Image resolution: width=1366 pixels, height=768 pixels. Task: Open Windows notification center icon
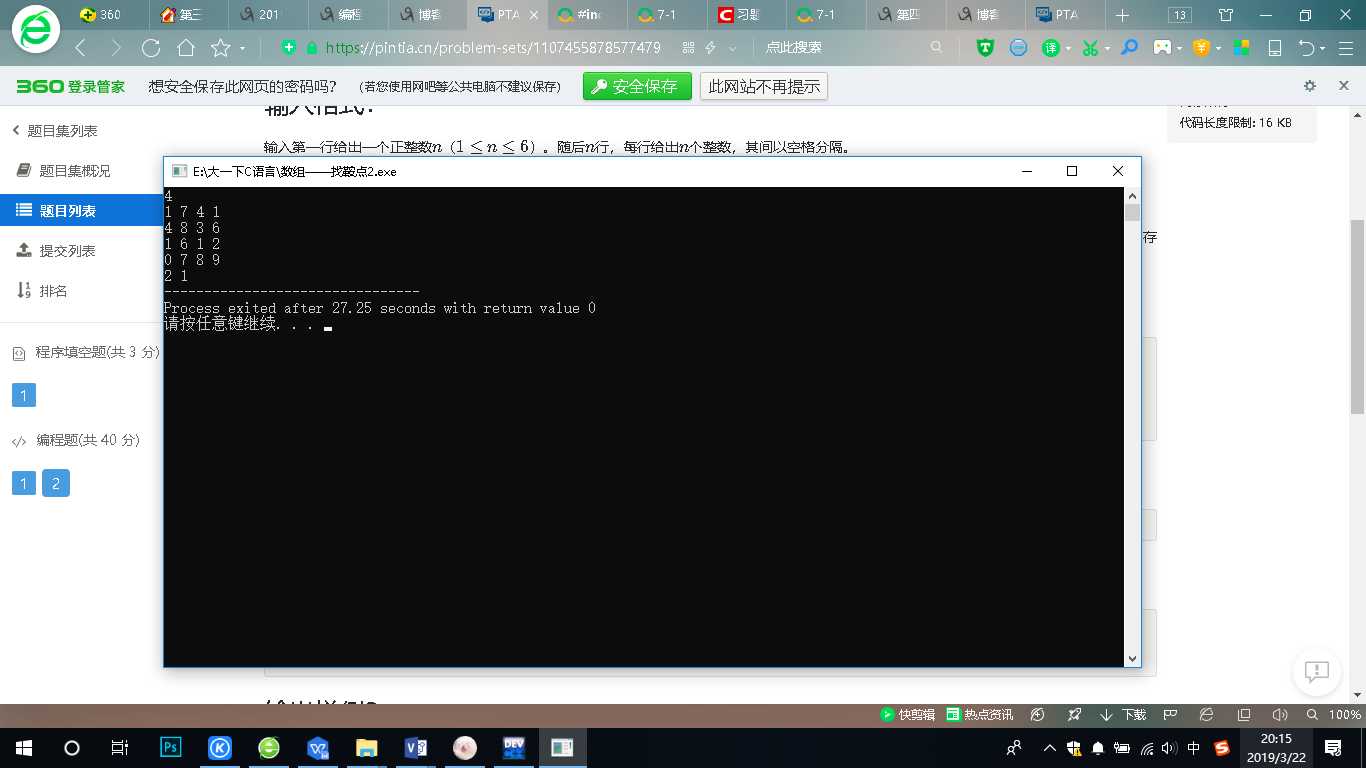point(1333,748)
